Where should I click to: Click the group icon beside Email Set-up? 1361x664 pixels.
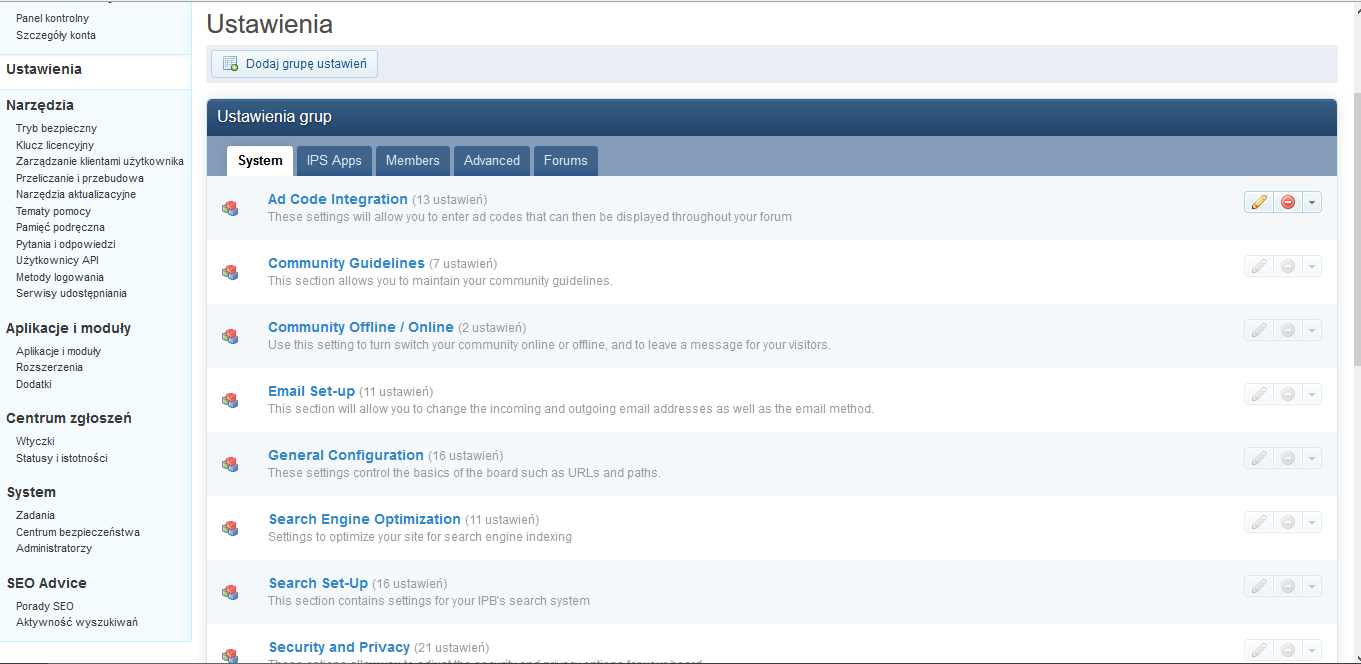(230, 400)
